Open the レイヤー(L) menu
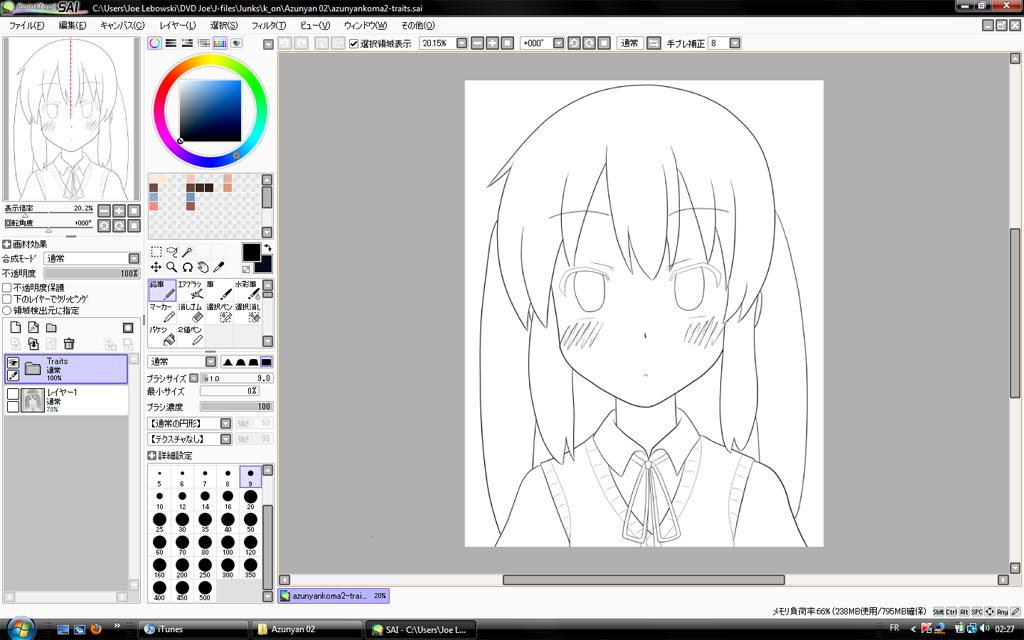Image resolution: width=1024 pixels, height=640 pixels. [x=178, y=25]
